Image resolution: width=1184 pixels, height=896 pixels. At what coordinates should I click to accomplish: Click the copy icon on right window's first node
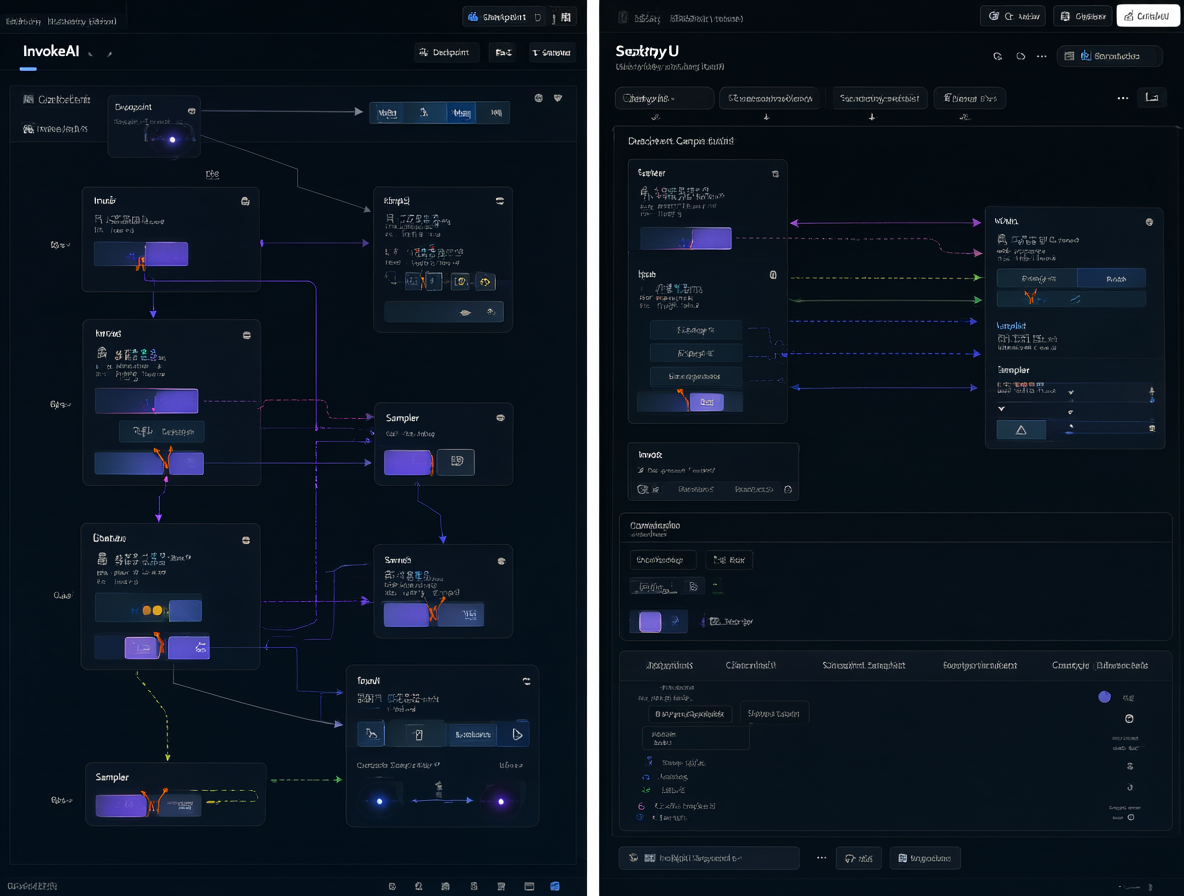click(x=775, y=174)
